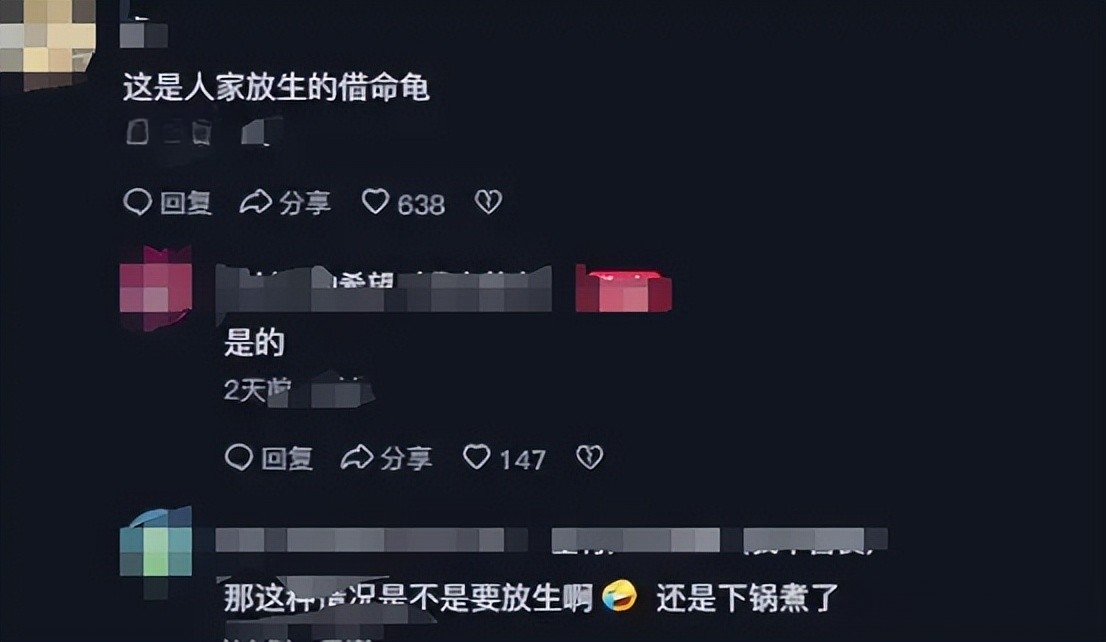Open the blurred username above 是的
1106x642 pixels.
tap(384, 289)
